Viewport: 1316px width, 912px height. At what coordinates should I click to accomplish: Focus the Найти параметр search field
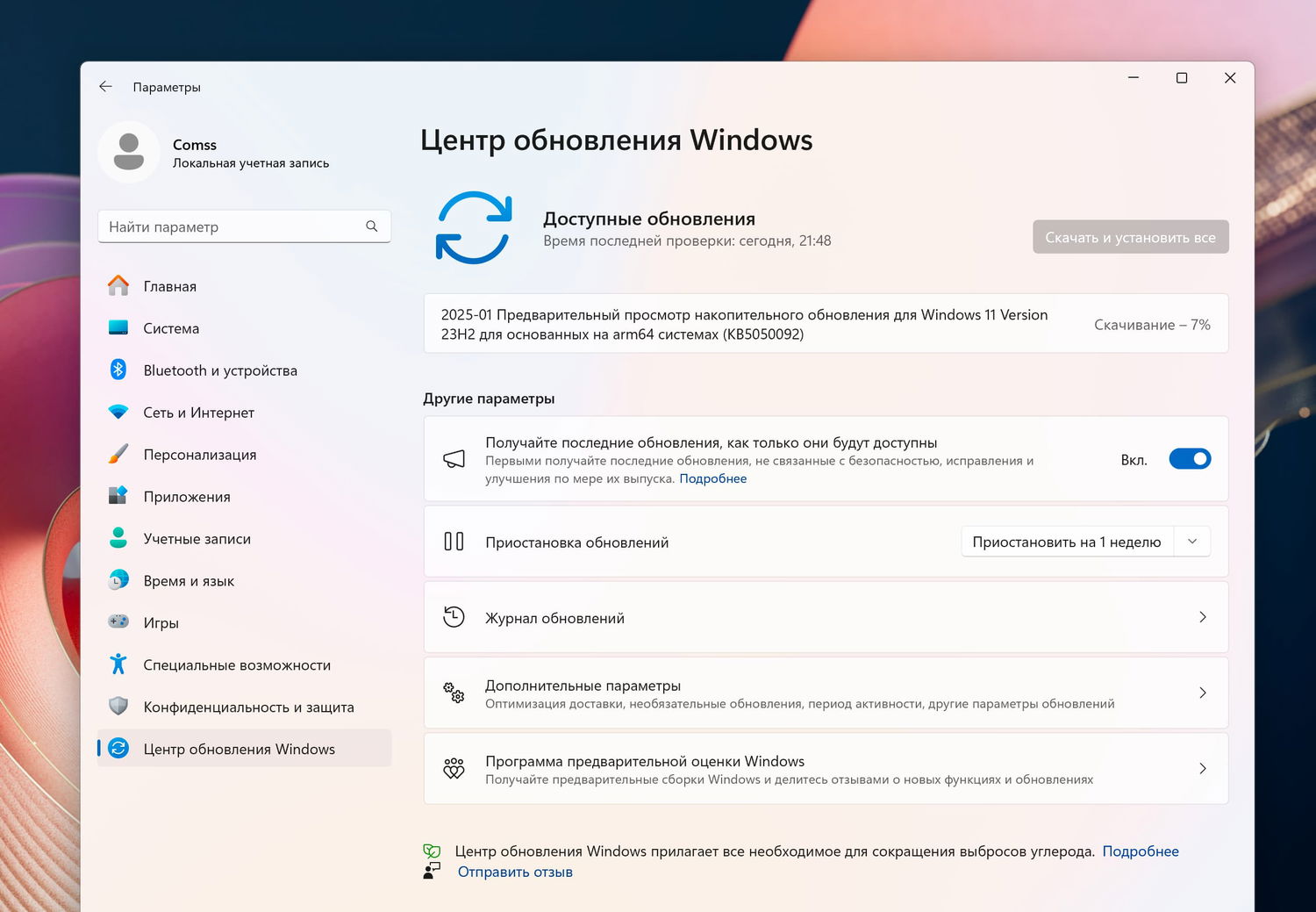coord(244,226)
